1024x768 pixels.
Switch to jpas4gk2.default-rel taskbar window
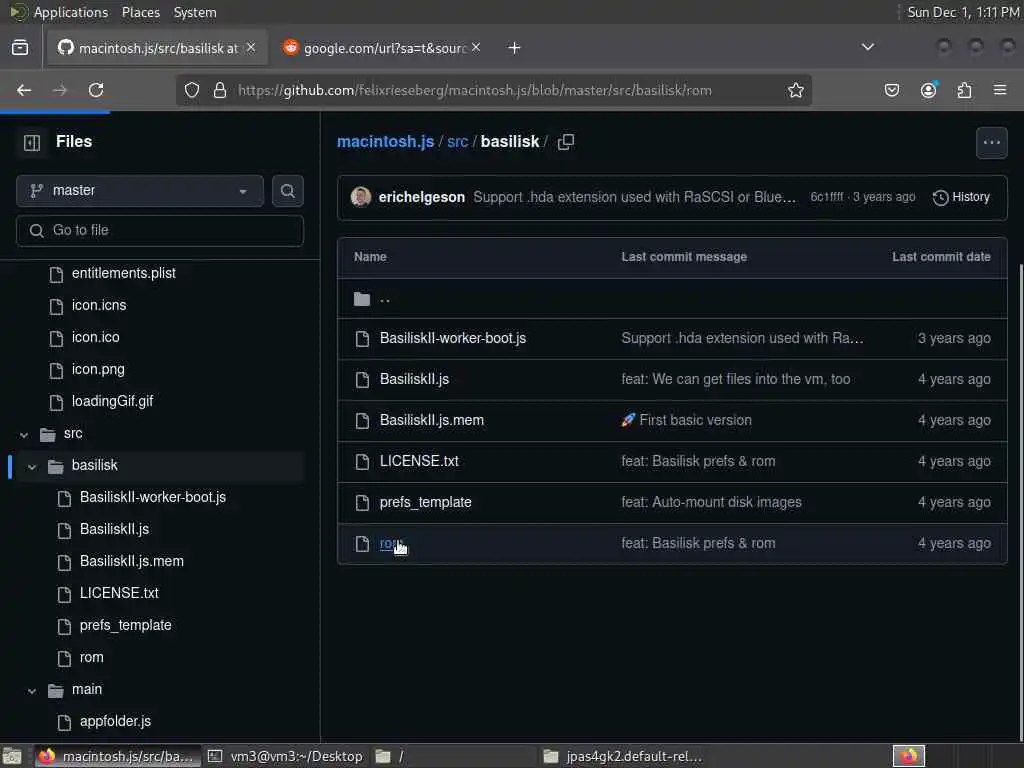point(623,756)
